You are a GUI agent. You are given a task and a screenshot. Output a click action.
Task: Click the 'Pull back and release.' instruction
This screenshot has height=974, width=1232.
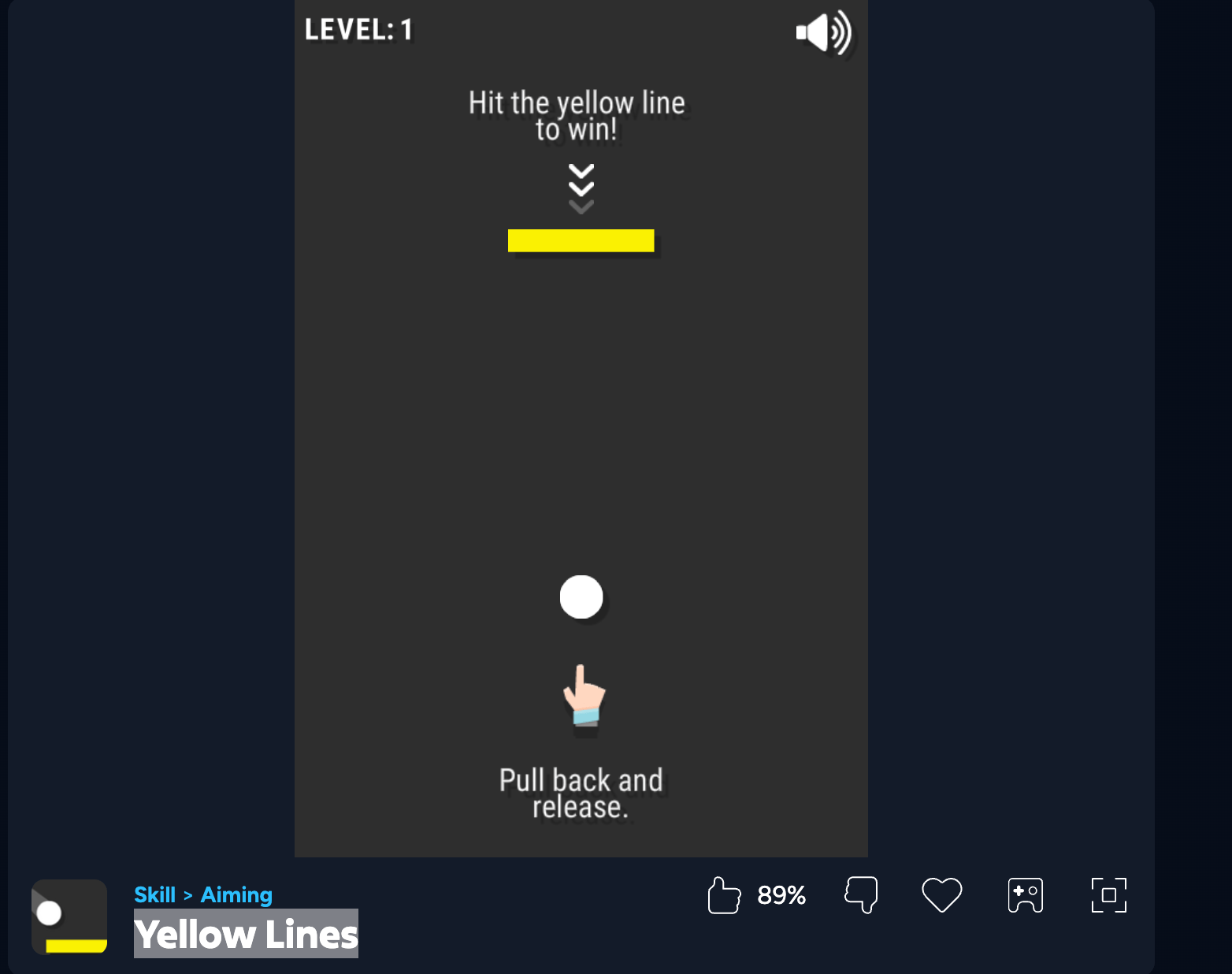581,794
